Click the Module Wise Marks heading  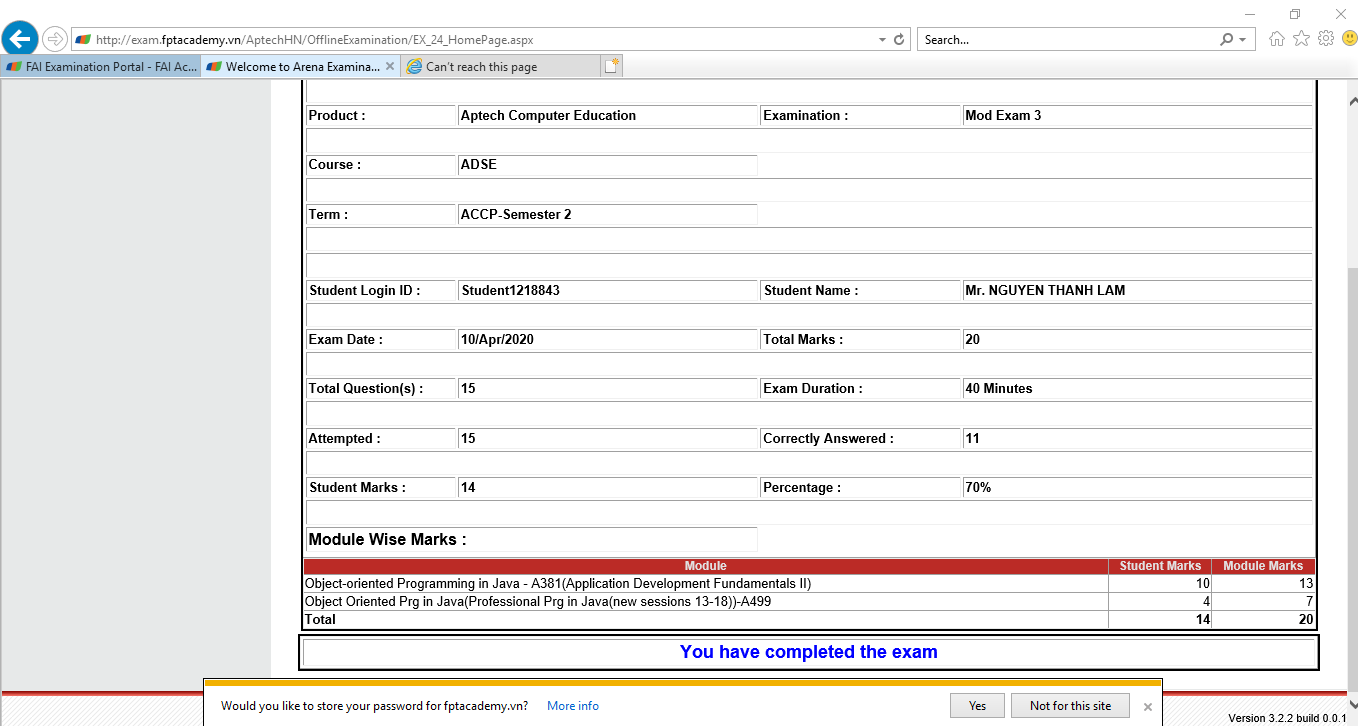[x=388, y=540]
